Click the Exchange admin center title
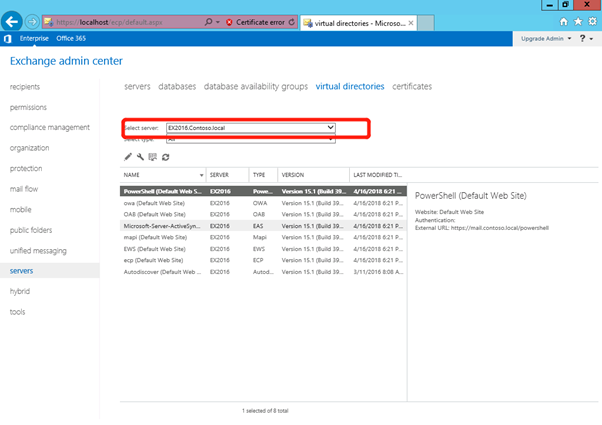The height and width of the screenshot is (425, 602). pos(66,61)
